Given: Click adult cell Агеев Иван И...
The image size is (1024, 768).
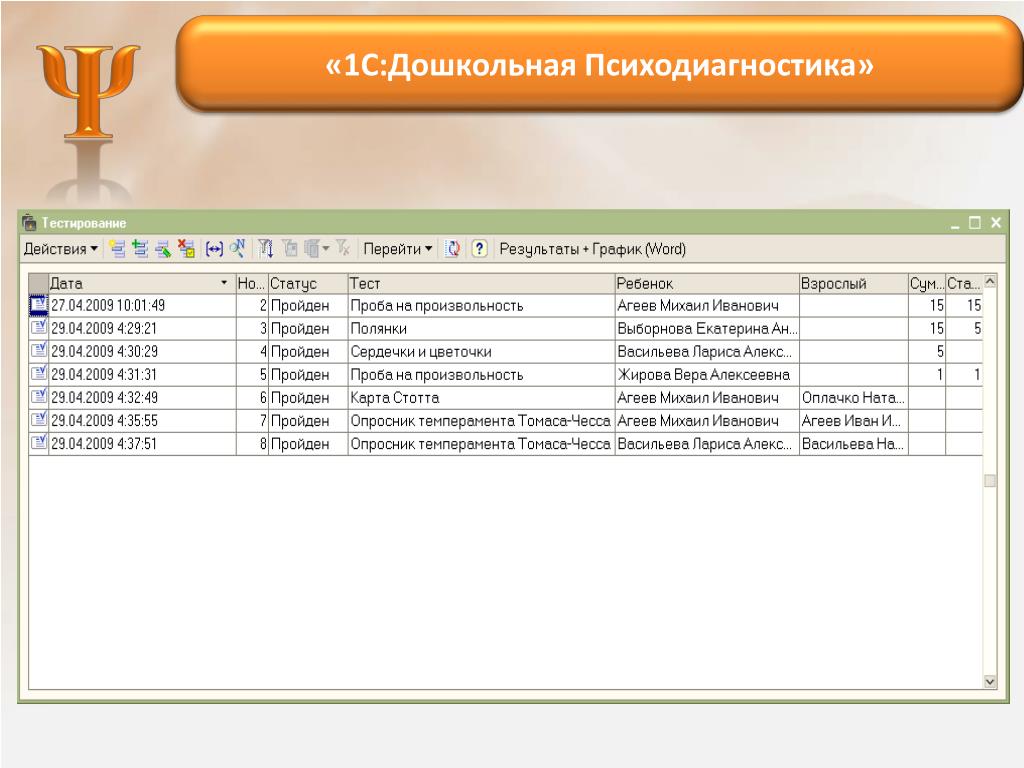Looking at the screenshot, I should [x=854, y=421].
